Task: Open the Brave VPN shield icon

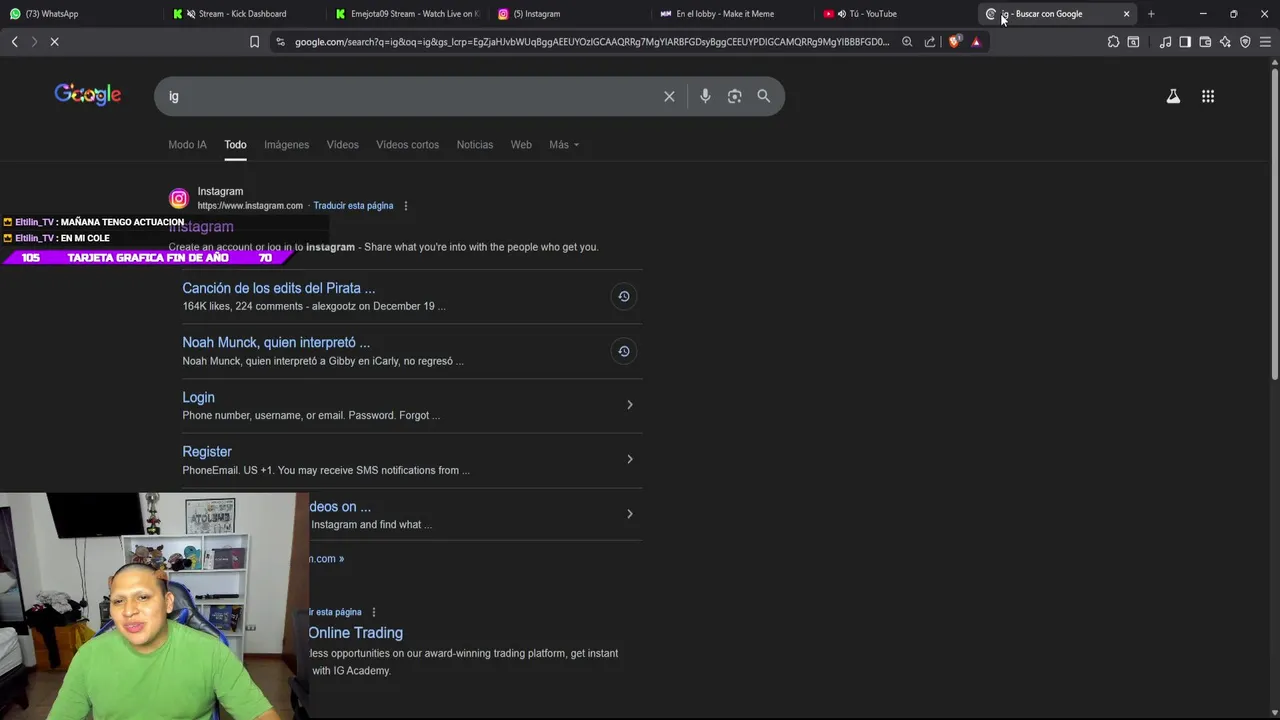Action: click(x=1245, y=42)
